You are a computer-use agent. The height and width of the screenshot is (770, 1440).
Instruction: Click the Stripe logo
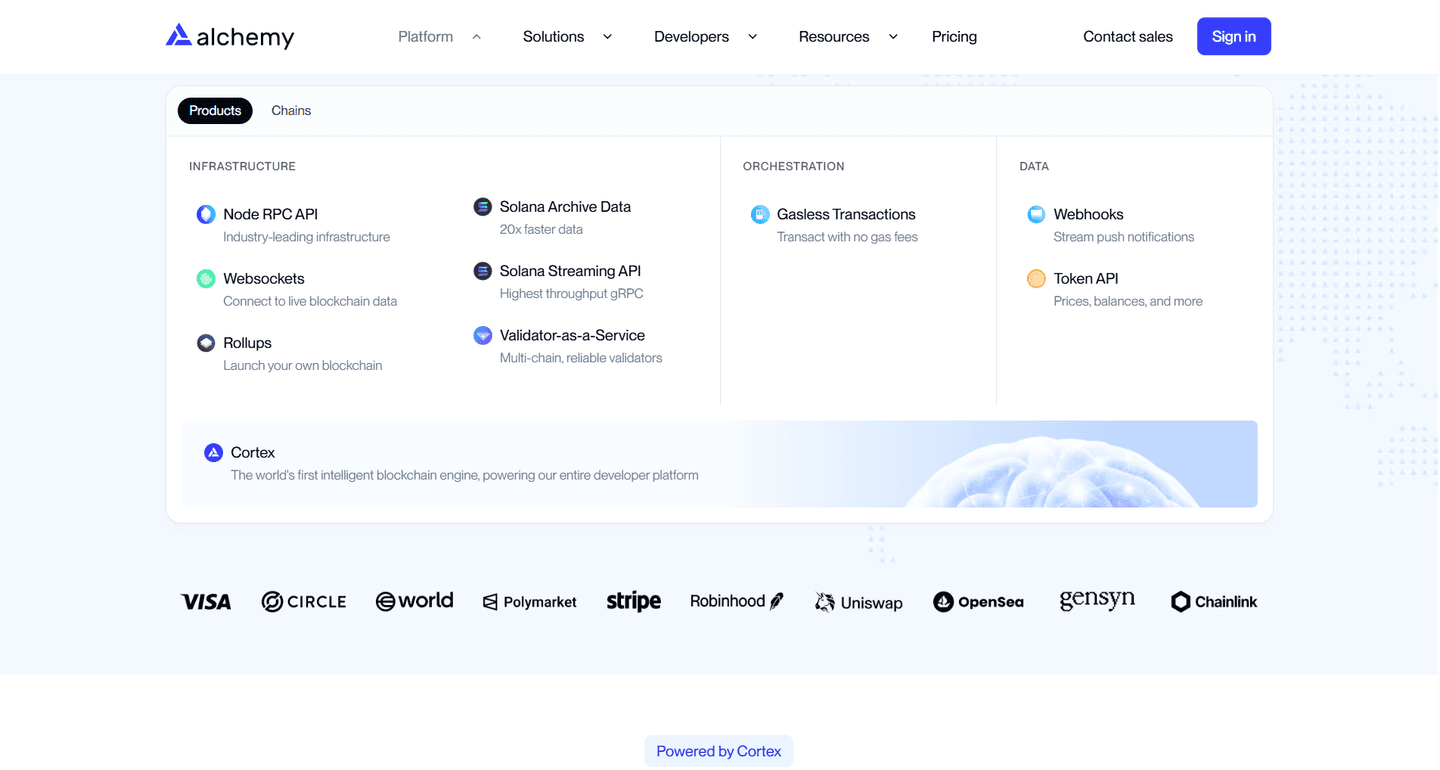(634, 601)
